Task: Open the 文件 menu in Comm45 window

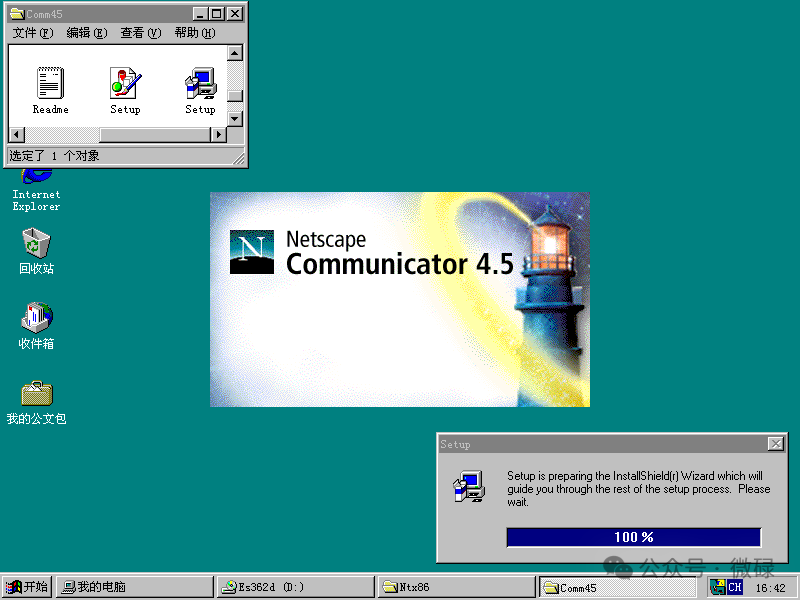Action: [31, 32]
